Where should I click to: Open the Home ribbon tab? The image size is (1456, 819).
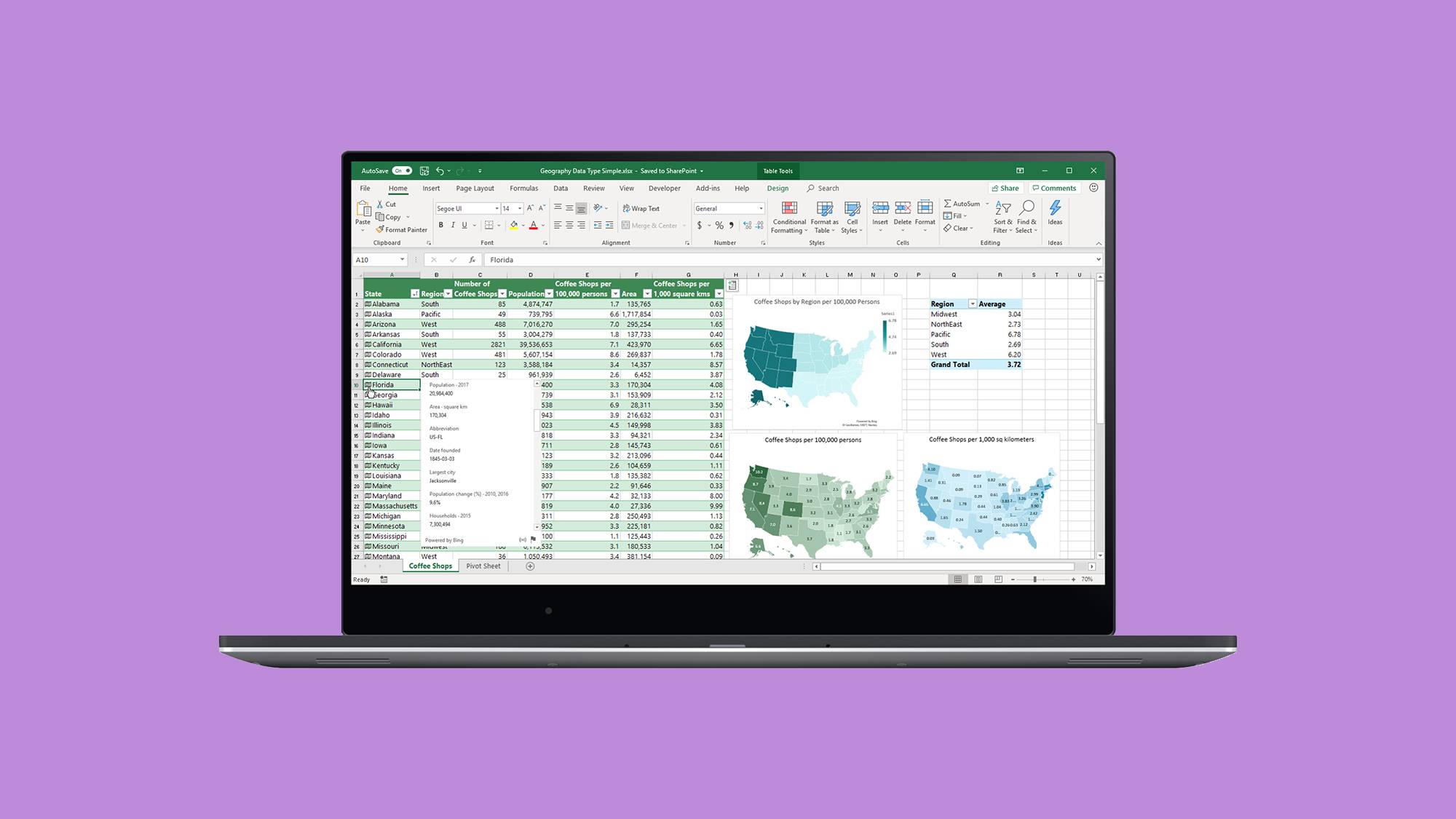[x=397, y=188]
